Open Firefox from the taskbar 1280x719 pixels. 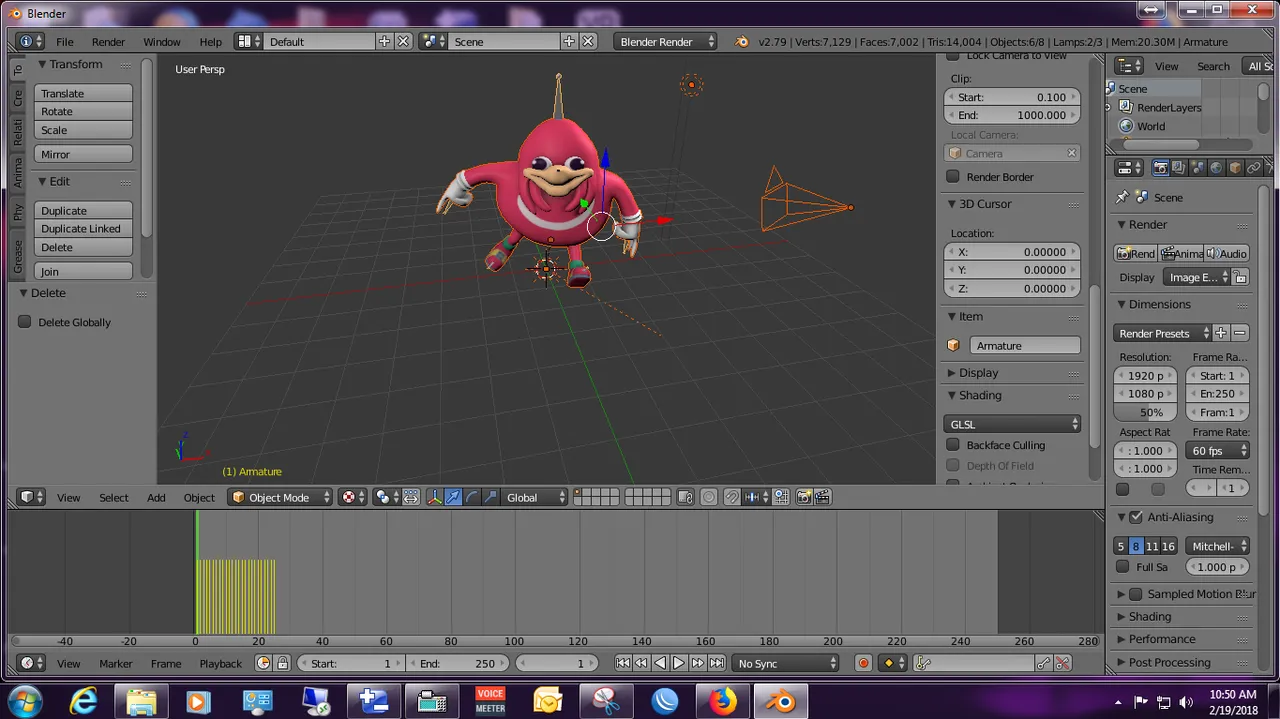click(x=723, y=701)
